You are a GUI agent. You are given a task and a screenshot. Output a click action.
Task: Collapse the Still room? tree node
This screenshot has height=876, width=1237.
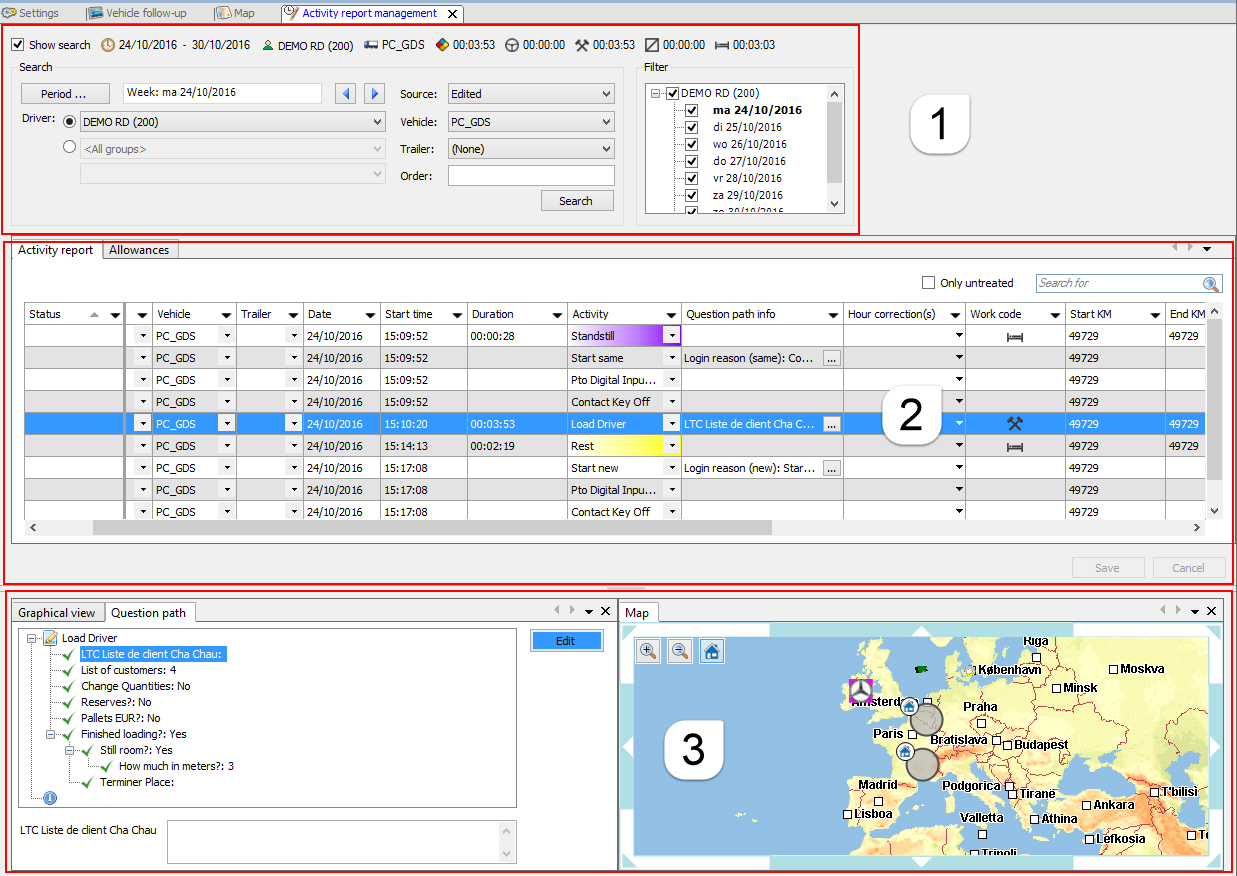pyautogui.click(x=70, y=750)
